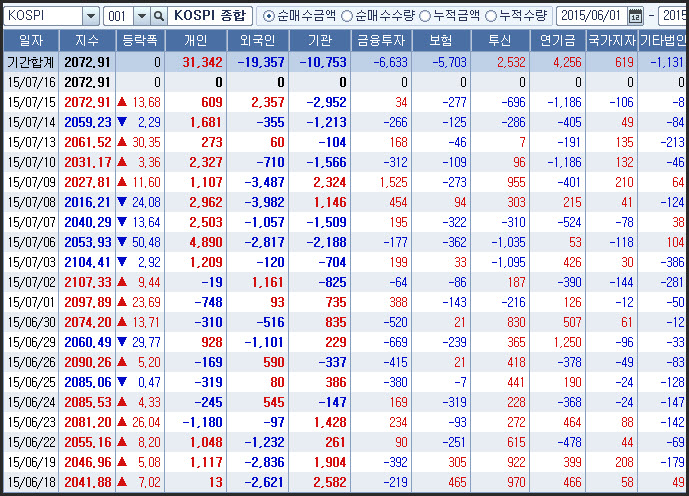689x496 pixels.
Task: Click 투신 value -1,095 on 15/07/03
Action: (508, 262)
